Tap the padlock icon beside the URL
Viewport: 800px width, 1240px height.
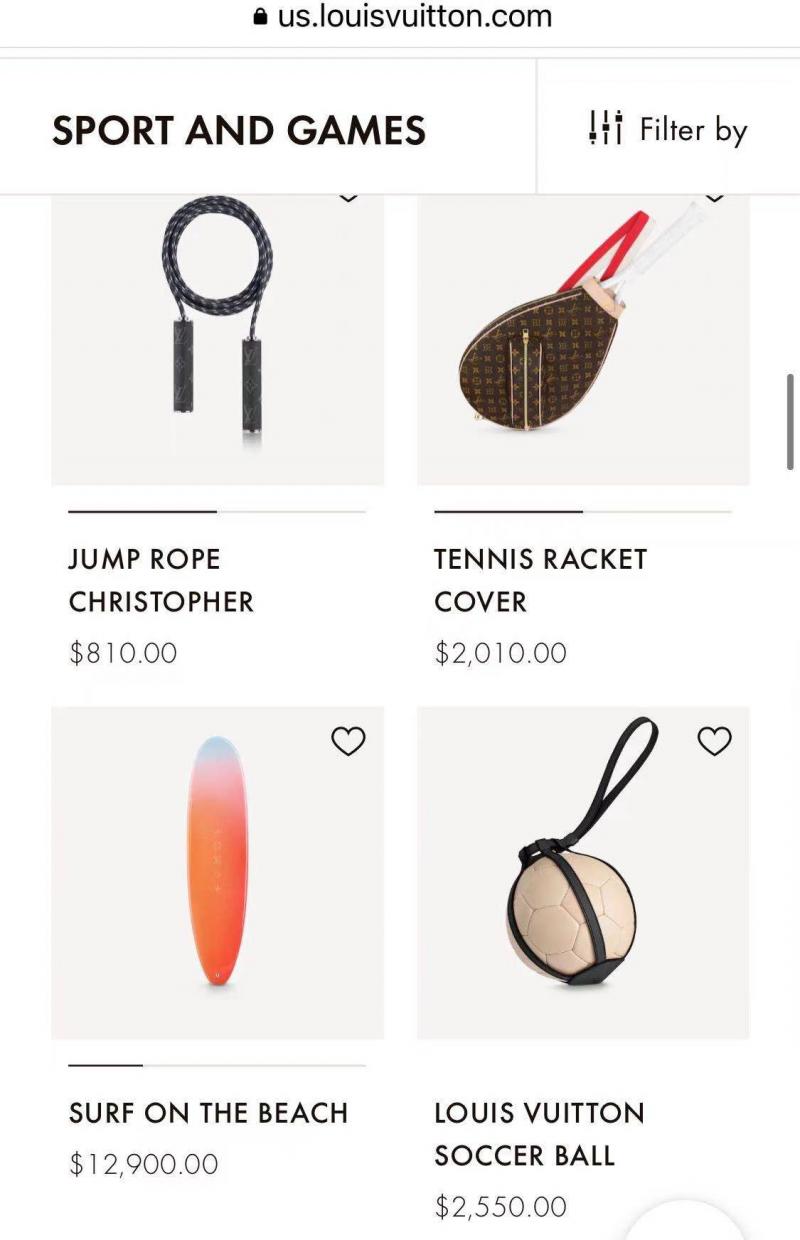point(261,17)
